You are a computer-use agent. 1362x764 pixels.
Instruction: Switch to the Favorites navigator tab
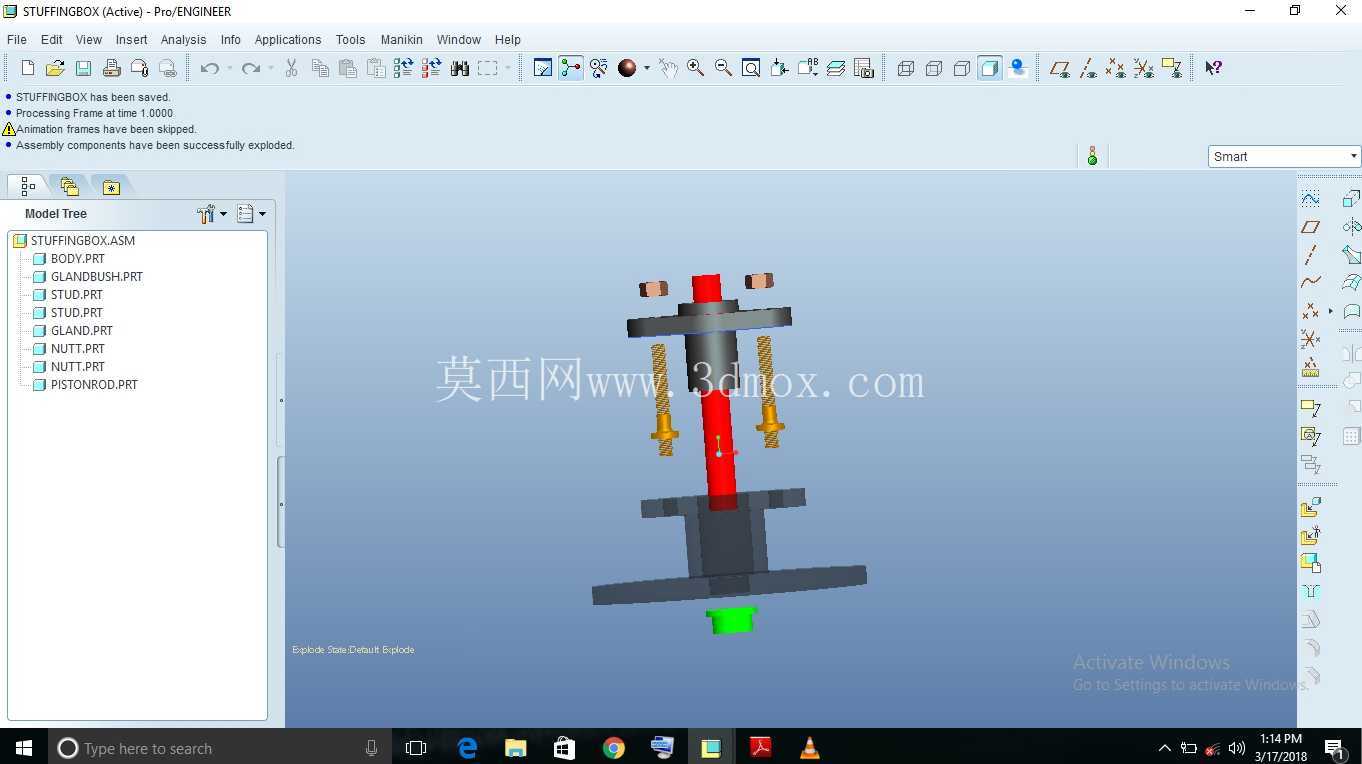point(111,187)
